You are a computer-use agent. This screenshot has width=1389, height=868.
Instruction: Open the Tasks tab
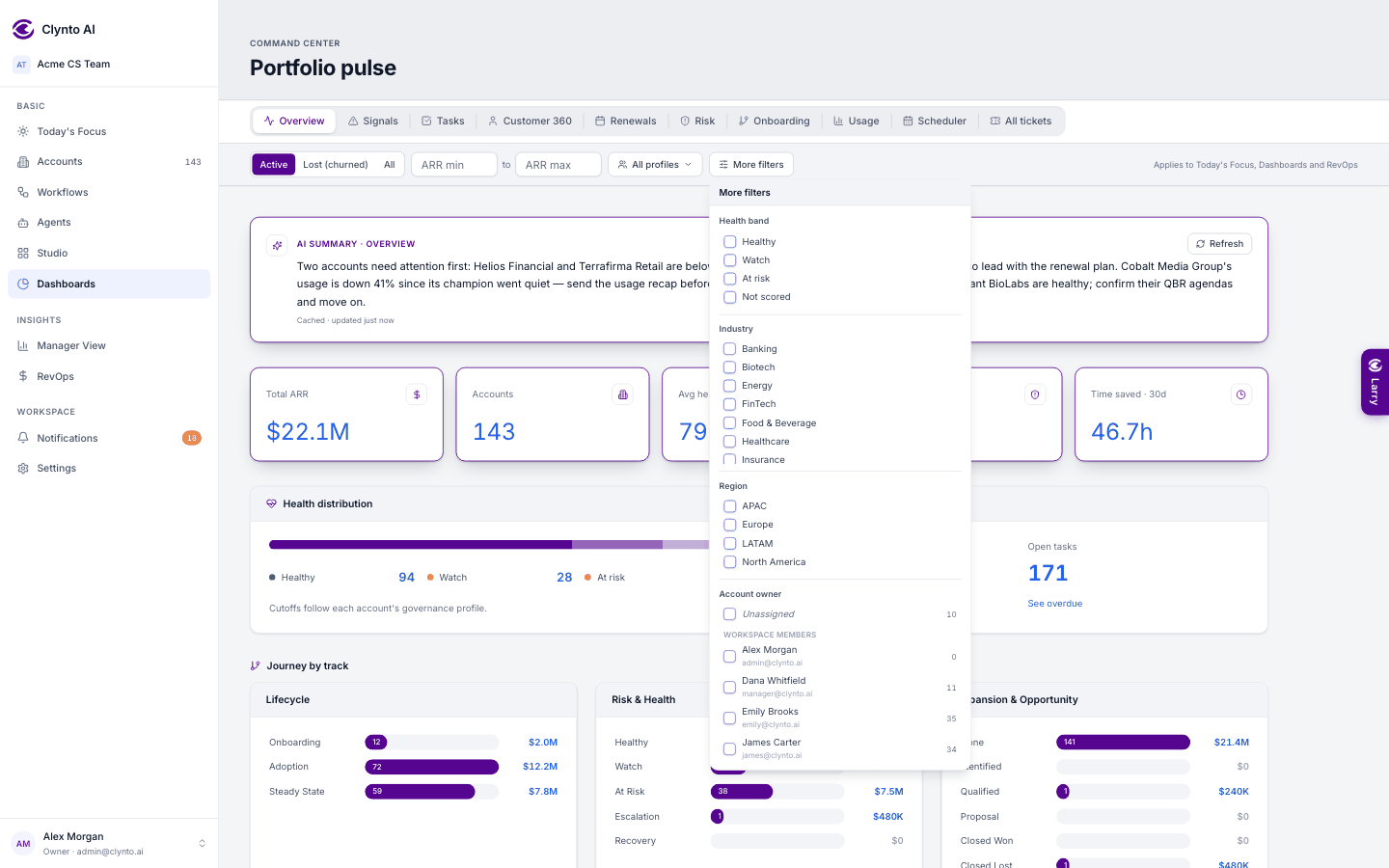444,121
